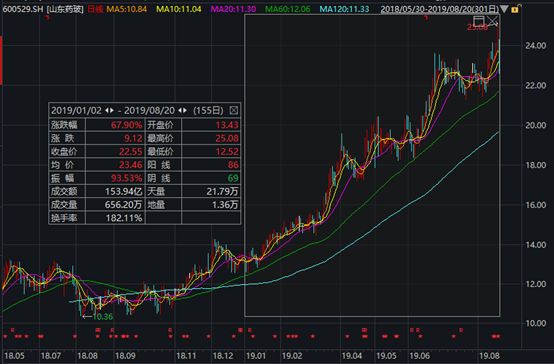Close the interval statistics panel
This screenshot has height=364, width=554.
click(234, 110)
